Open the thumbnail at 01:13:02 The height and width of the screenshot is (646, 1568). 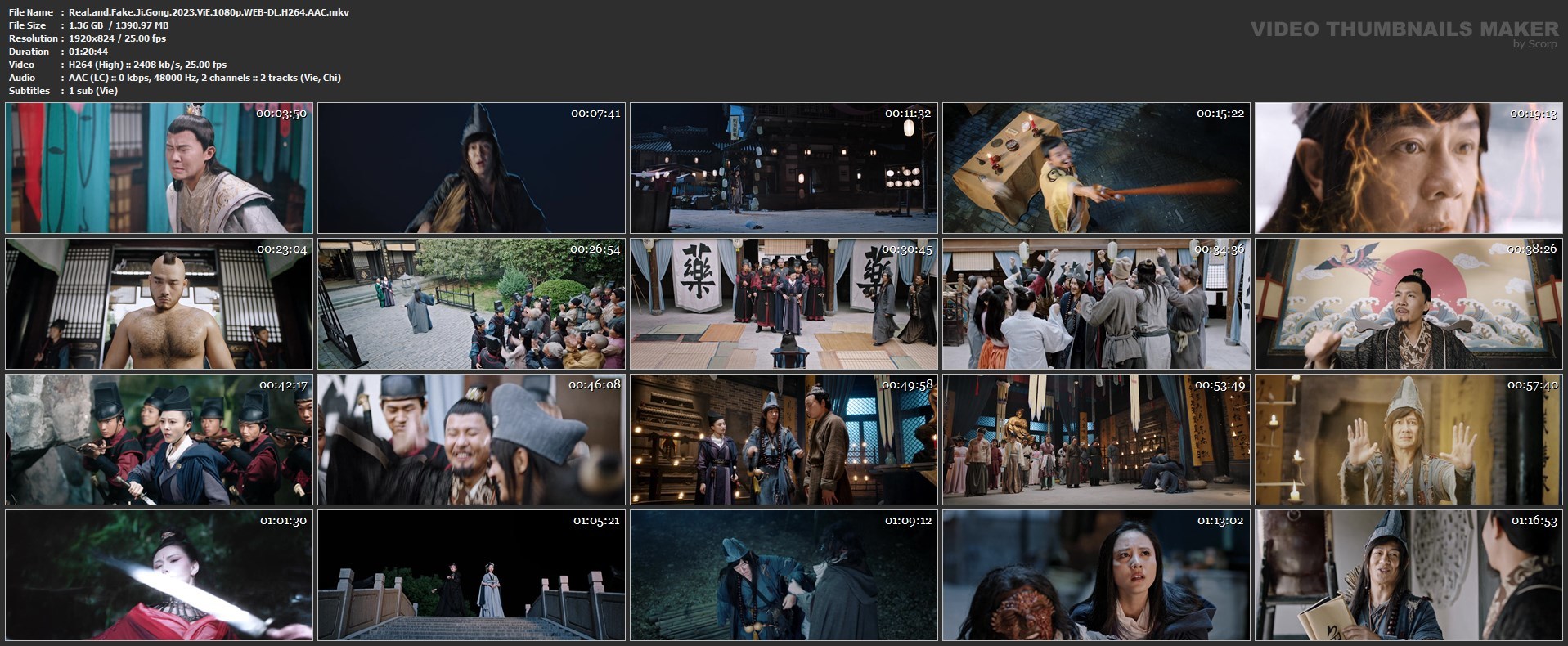(1096, 575)
